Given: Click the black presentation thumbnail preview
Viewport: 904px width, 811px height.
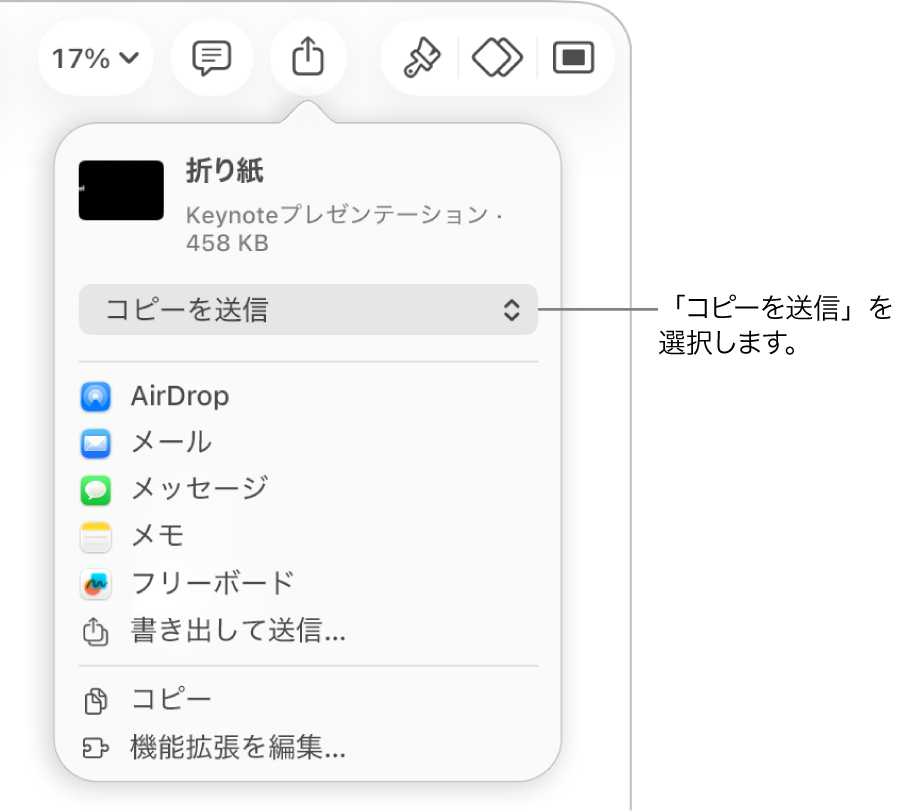Looking at the screenshot, I should [x=120, y=190].
